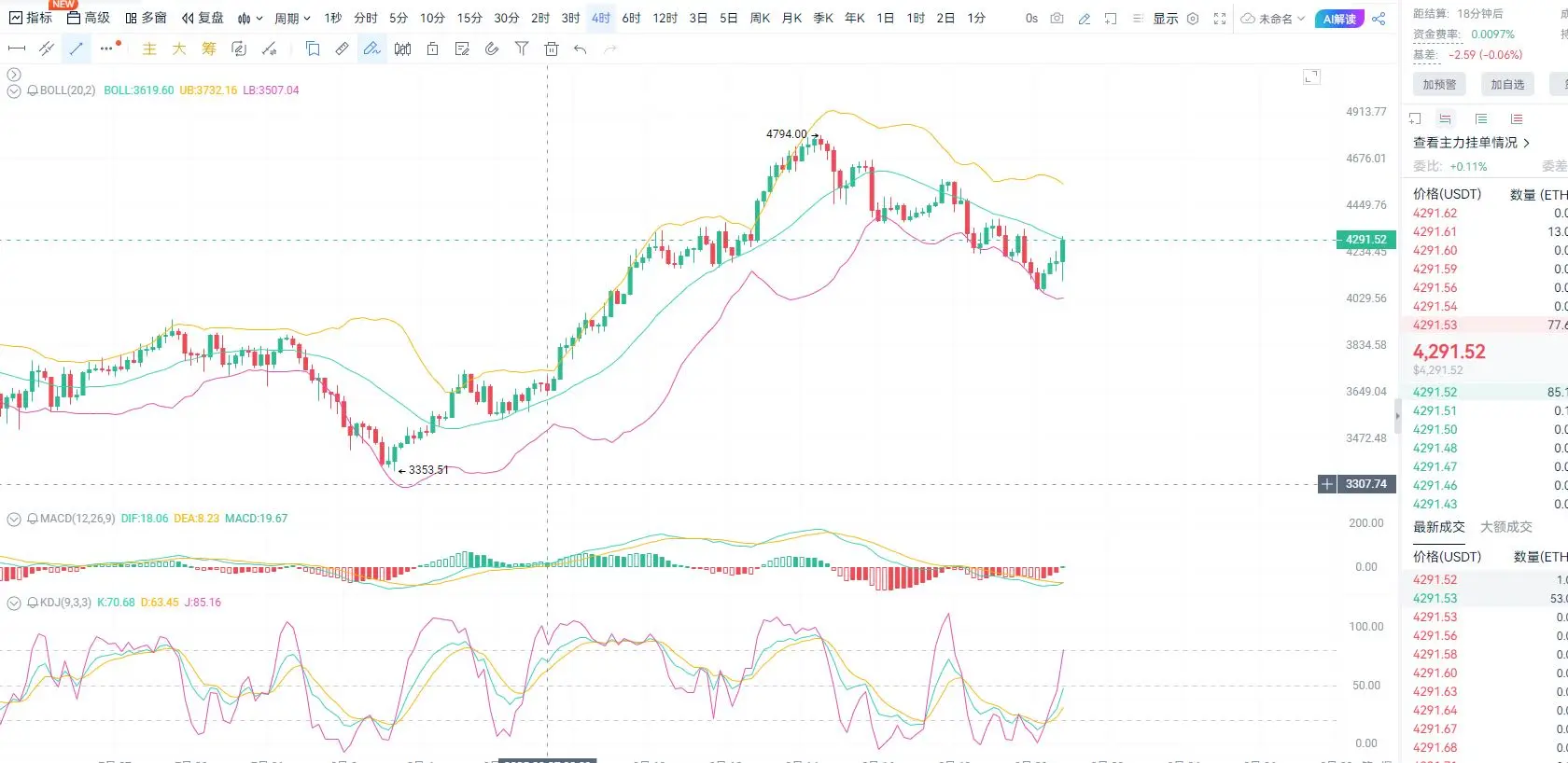Start 复盘 replay mode
Viewport: 1568px width, 763px height.
pos(203,18)
